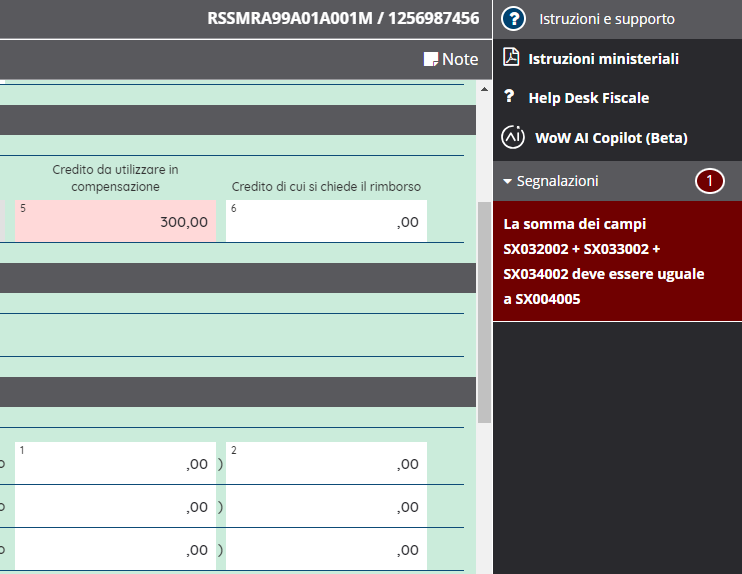
Task: Click the Note button label
Action: pyautogui.click(x=460, y=59)
